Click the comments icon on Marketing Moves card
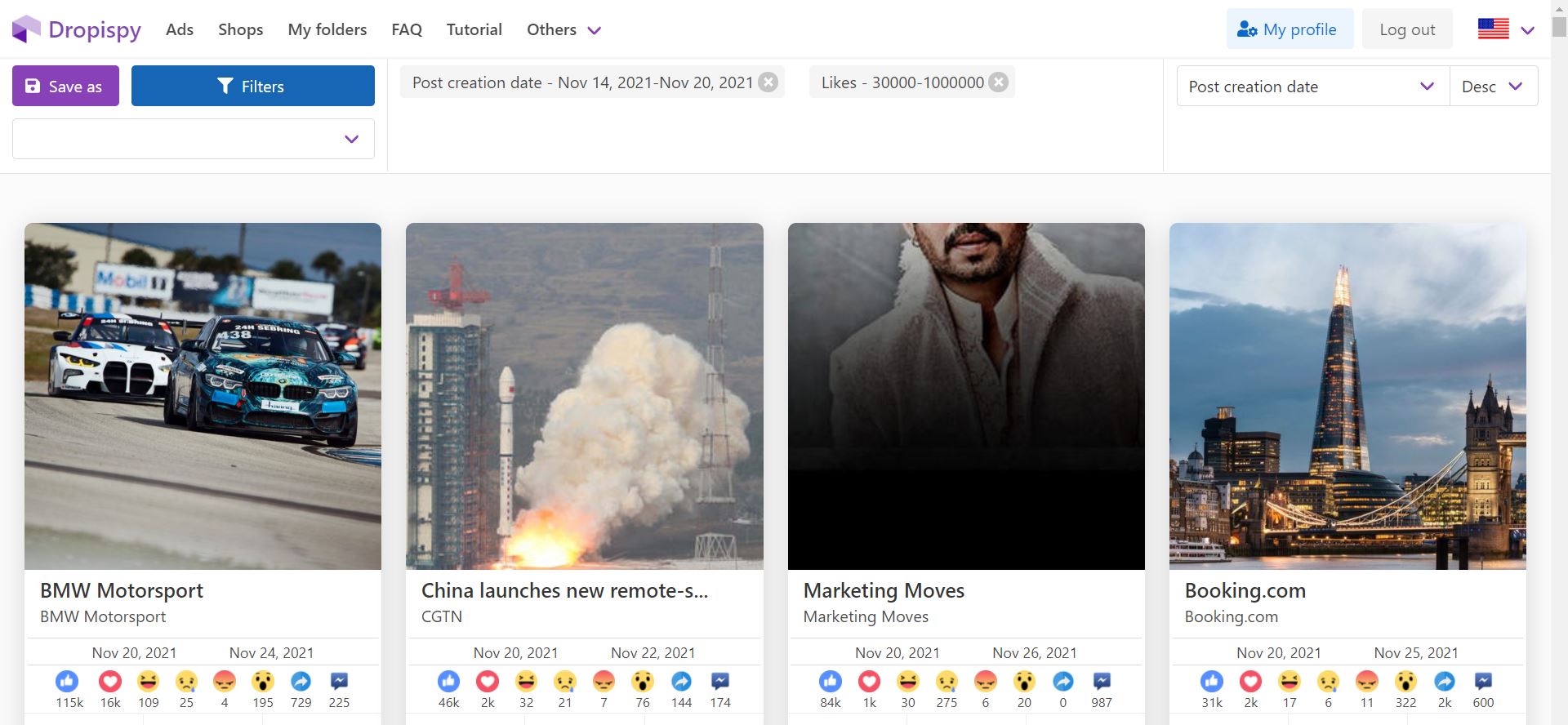 tap(1102, 681)
